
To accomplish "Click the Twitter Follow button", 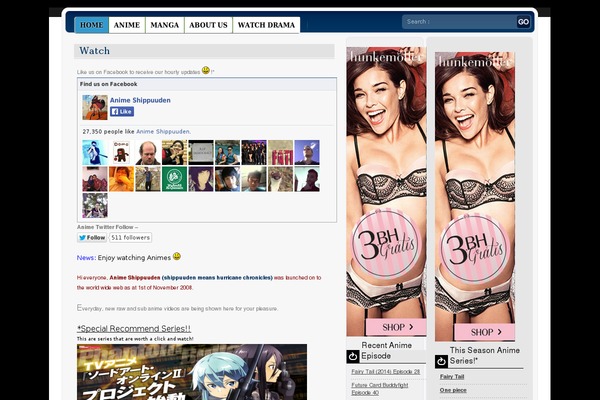I will (92, 238).
